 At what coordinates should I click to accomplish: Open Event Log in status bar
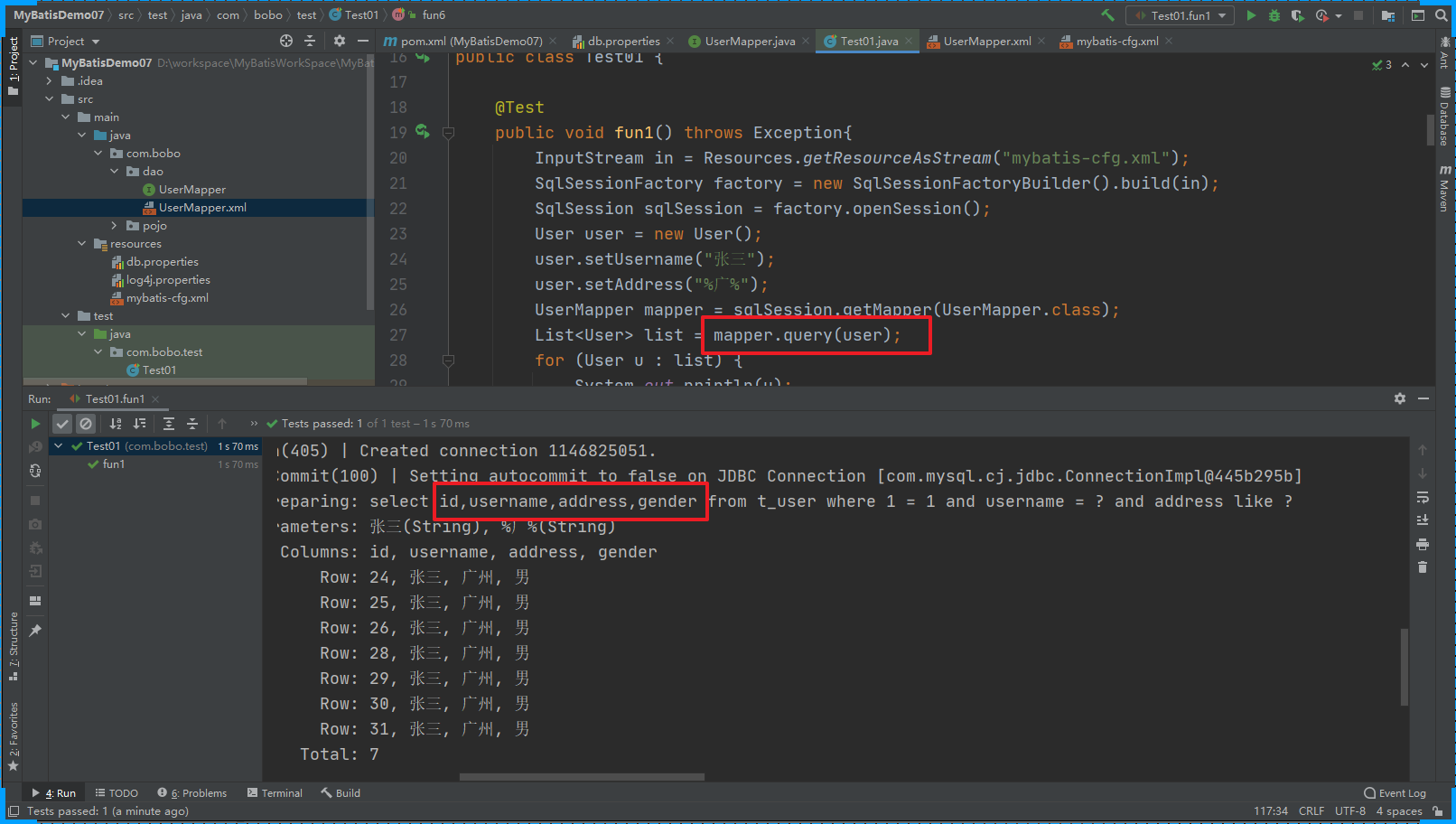tap(1395, 793)
